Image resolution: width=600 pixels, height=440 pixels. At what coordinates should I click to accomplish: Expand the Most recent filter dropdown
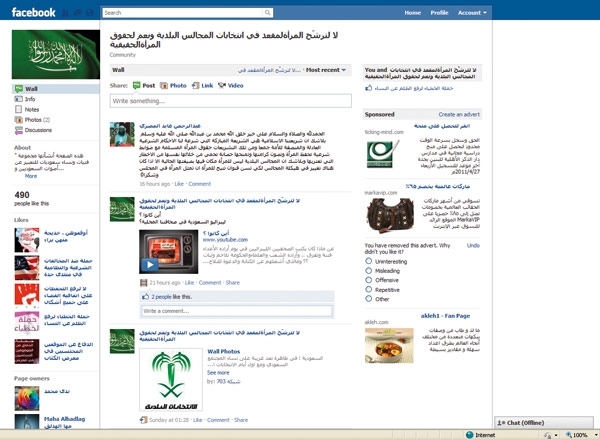pyautogui.click(x=326, y=70)
